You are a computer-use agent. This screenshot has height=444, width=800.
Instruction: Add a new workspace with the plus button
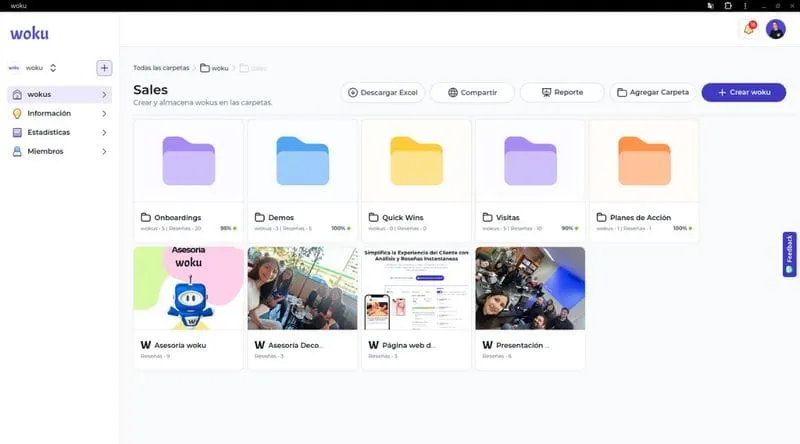pyautogui.click(x=104, y=68)
